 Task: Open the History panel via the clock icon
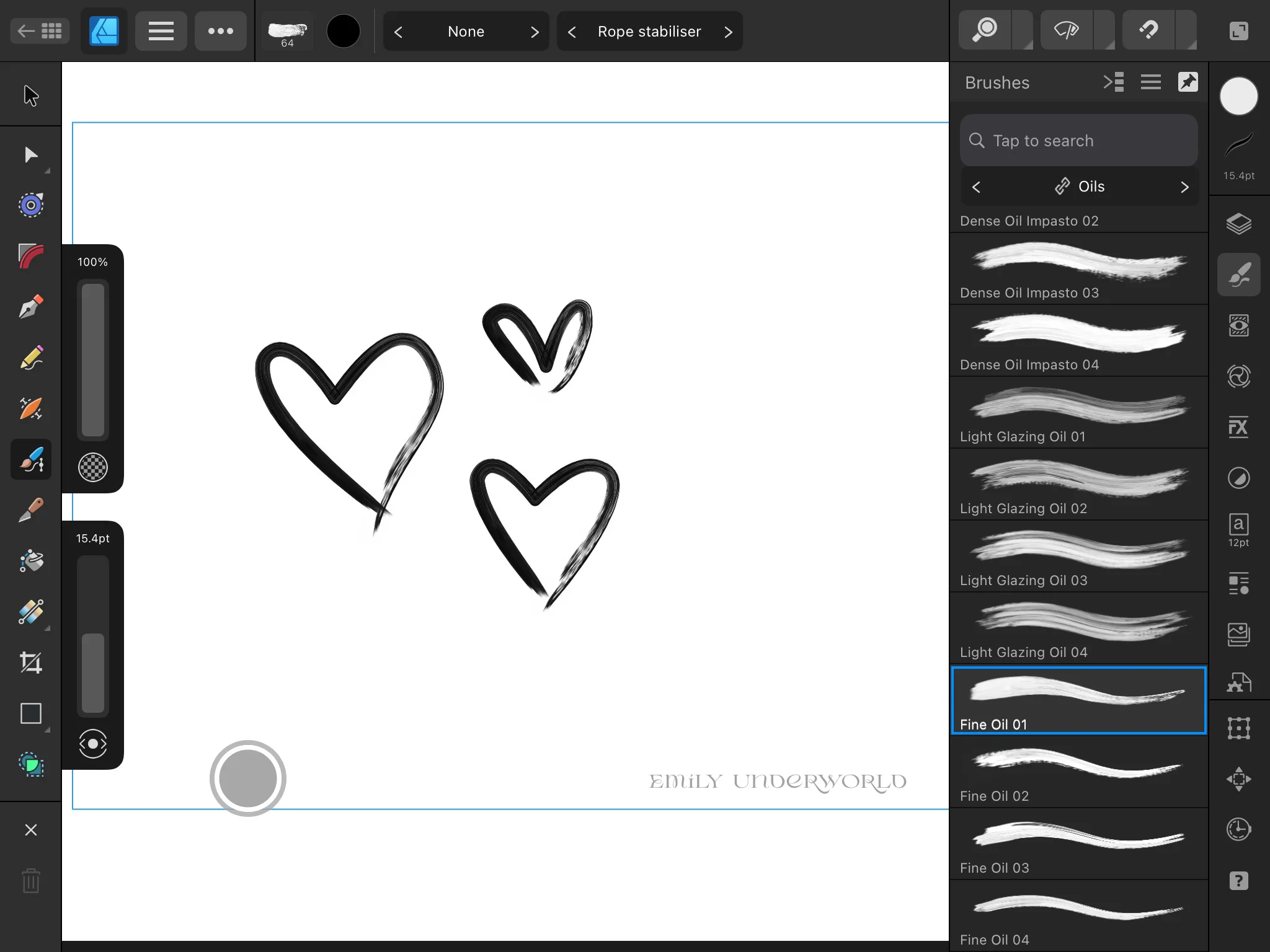1238,830
